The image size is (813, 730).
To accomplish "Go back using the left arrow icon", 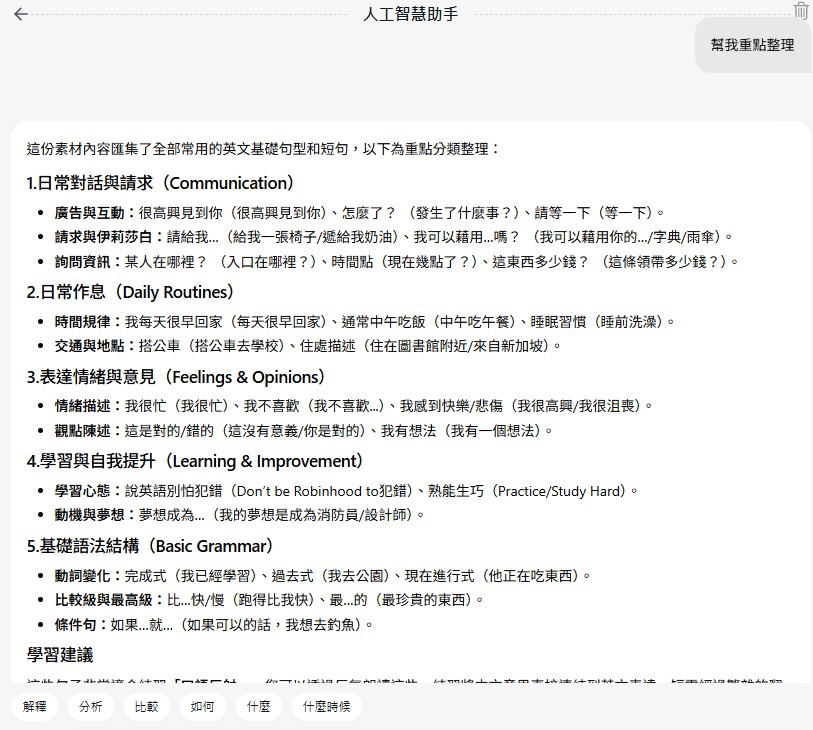I will pos(21,14).
